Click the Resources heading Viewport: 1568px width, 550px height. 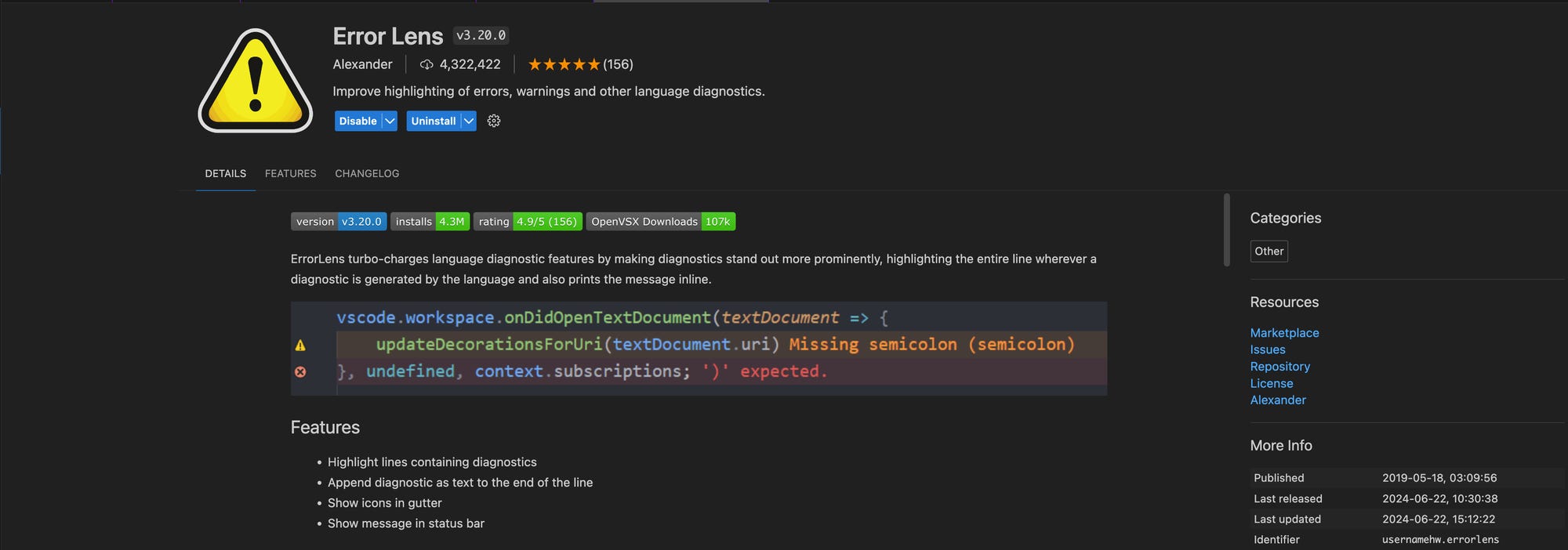point(1284,302)
